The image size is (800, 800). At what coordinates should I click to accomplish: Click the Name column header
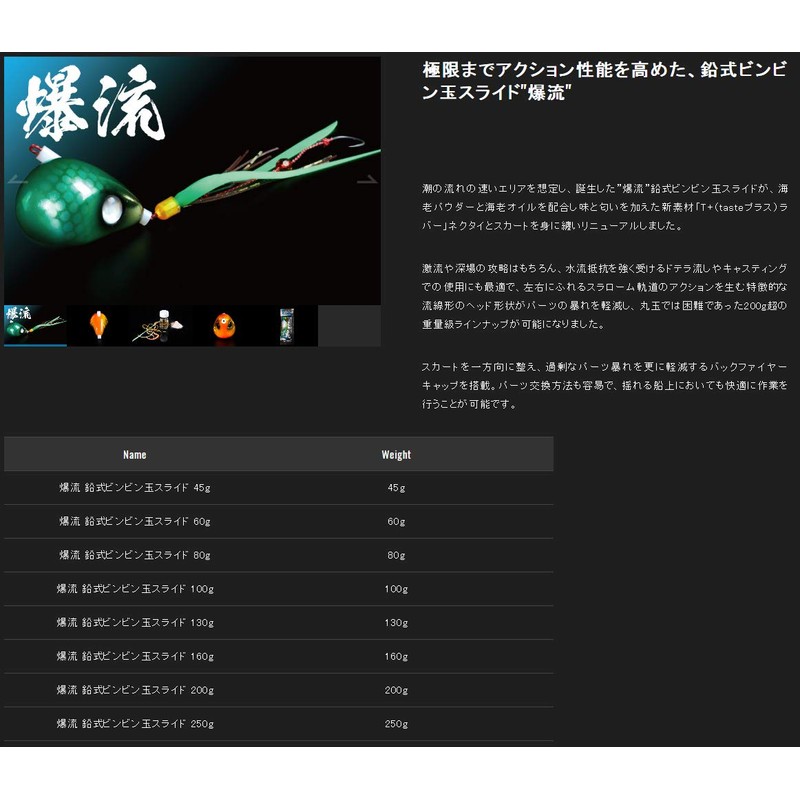tap(134, 455)
